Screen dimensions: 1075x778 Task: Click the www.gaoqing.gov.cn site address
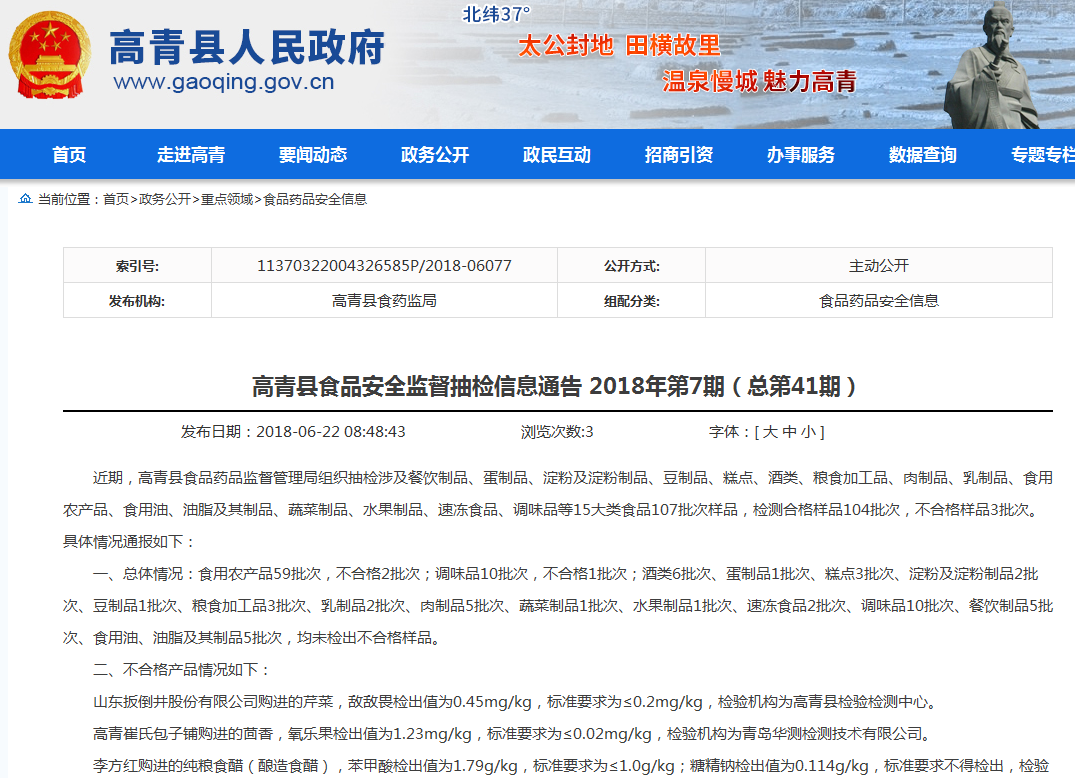pyautogui.click(x=224, y=82)
